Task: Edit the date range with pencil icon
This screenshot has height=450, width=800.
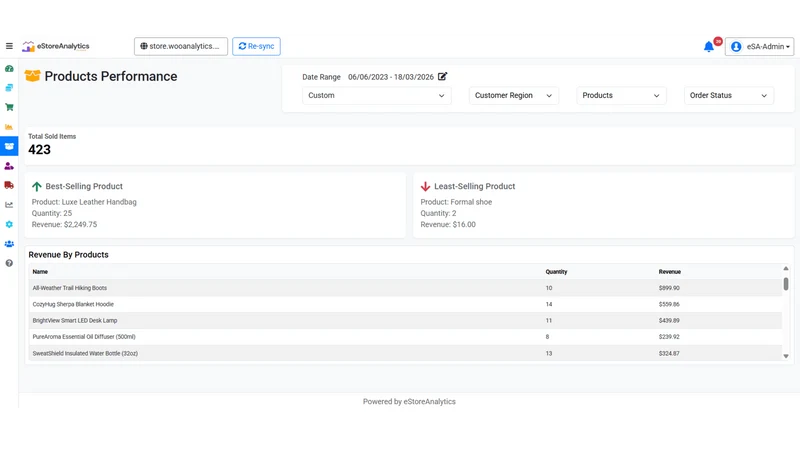Action: (x=442, y=77)
